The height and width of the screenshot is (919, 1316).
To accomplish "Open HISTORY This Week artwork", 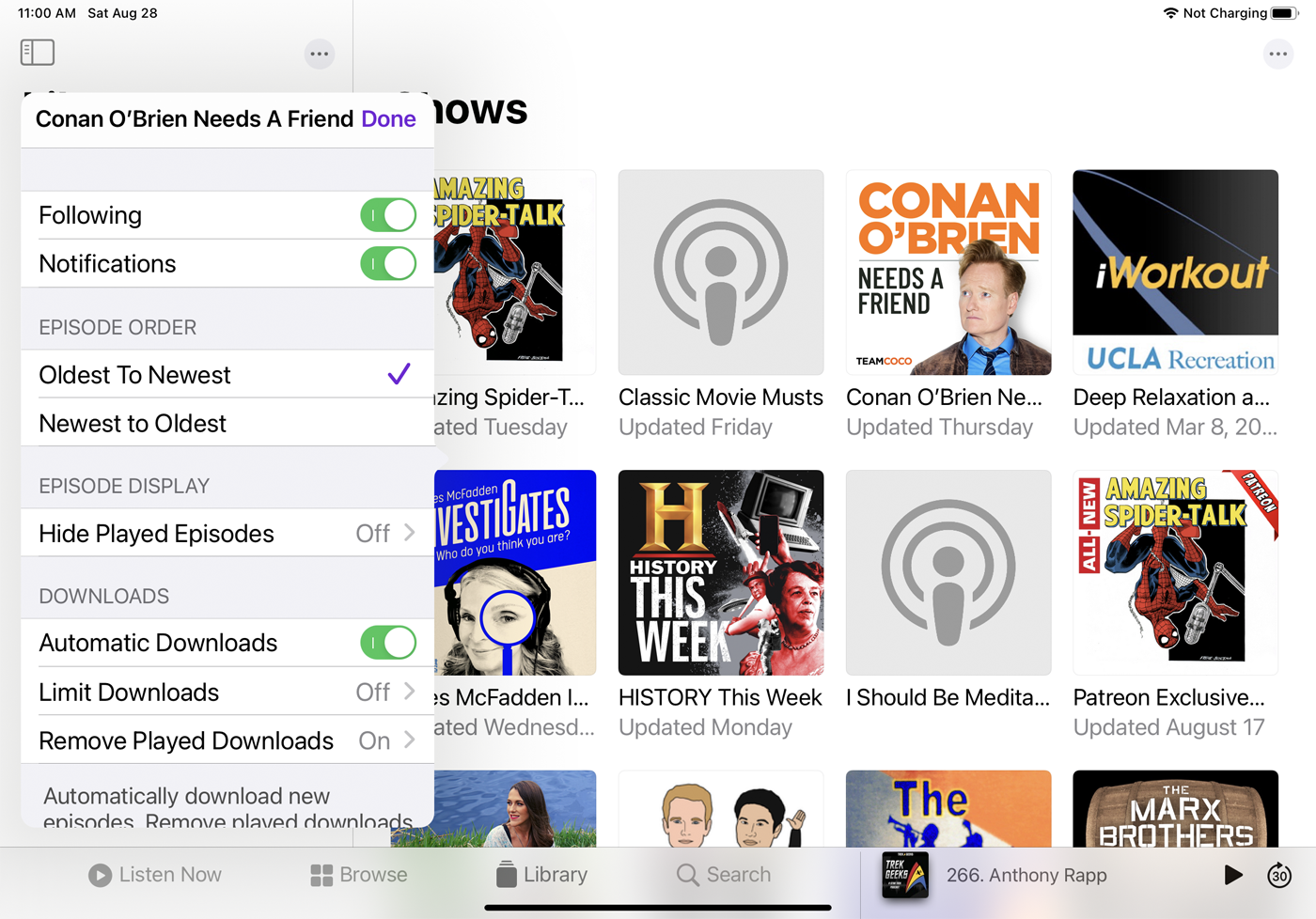I will coord(721,572).
